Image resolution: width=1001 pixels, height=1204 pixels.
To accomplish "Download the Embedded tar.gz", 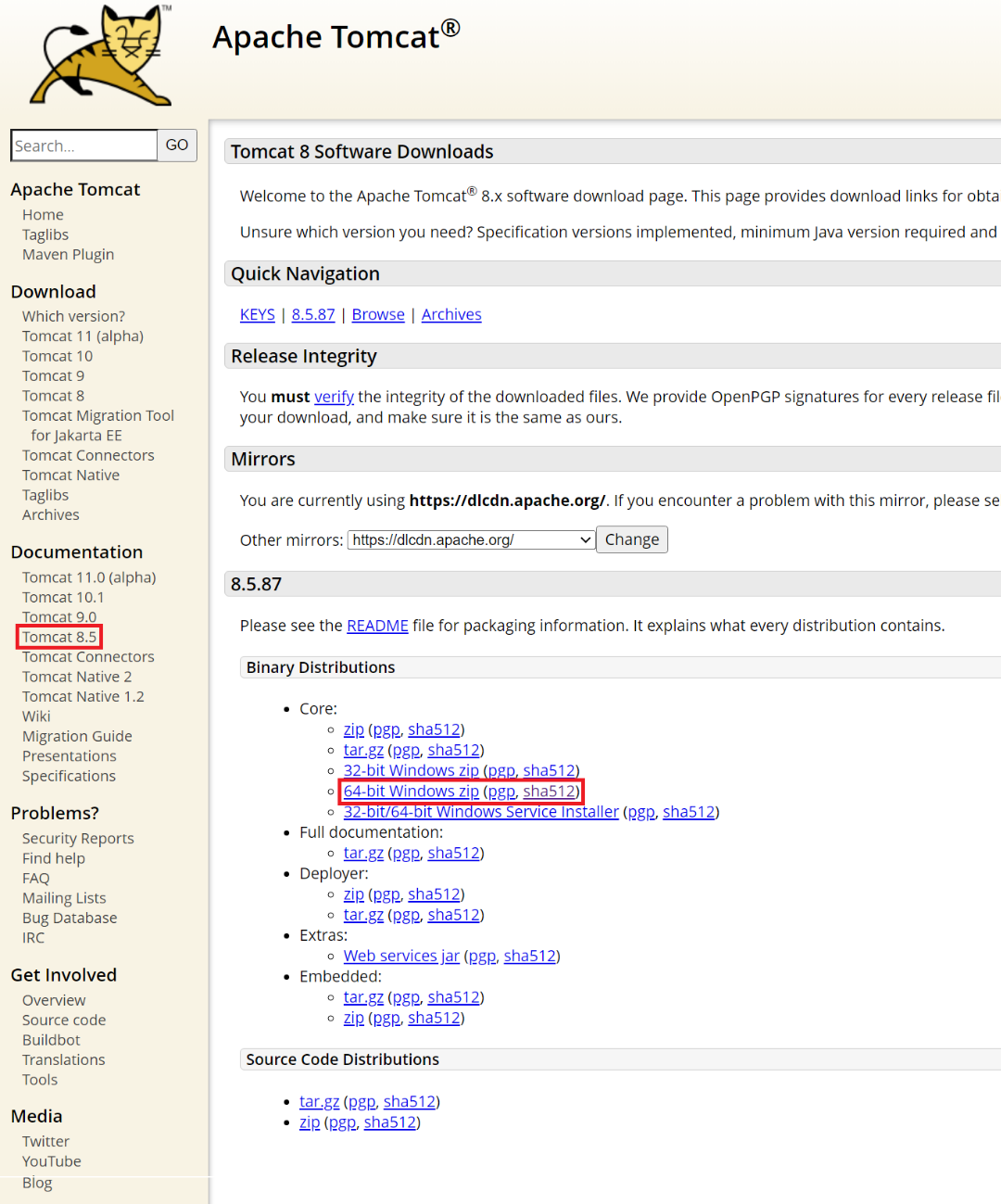I will (x=363, y=997).
